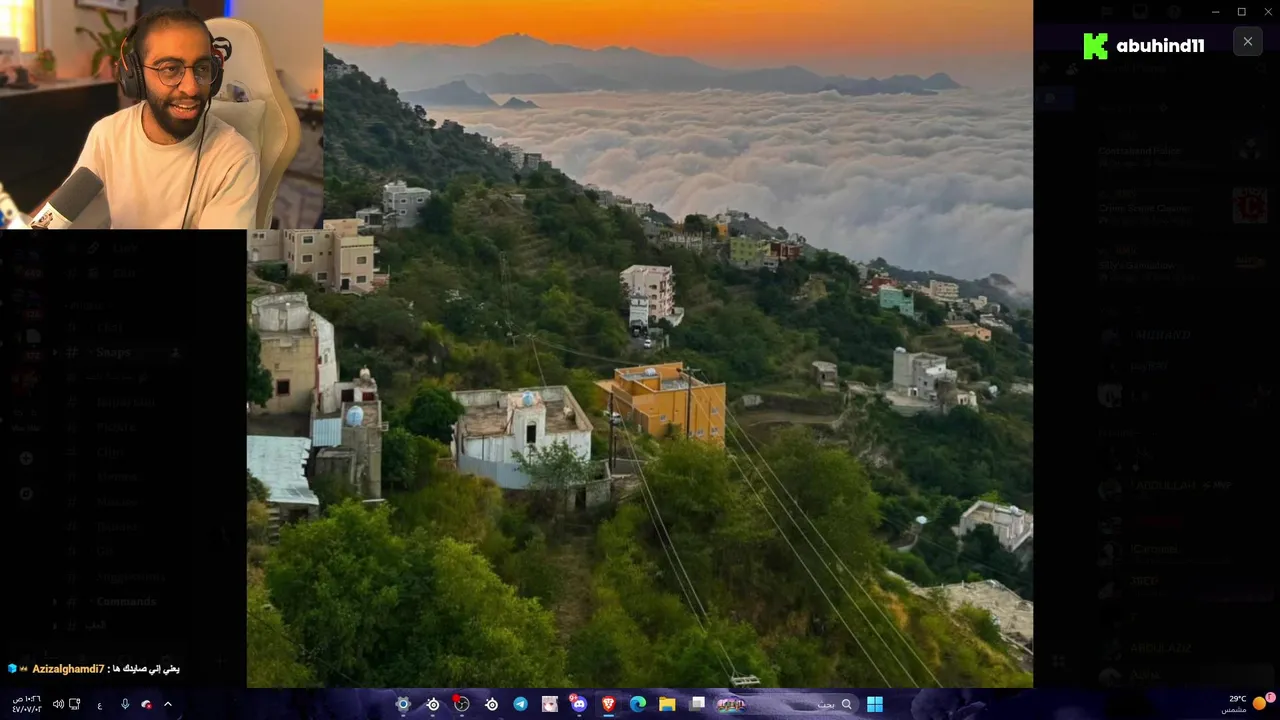Open the network tray icon

click(75, 704)
